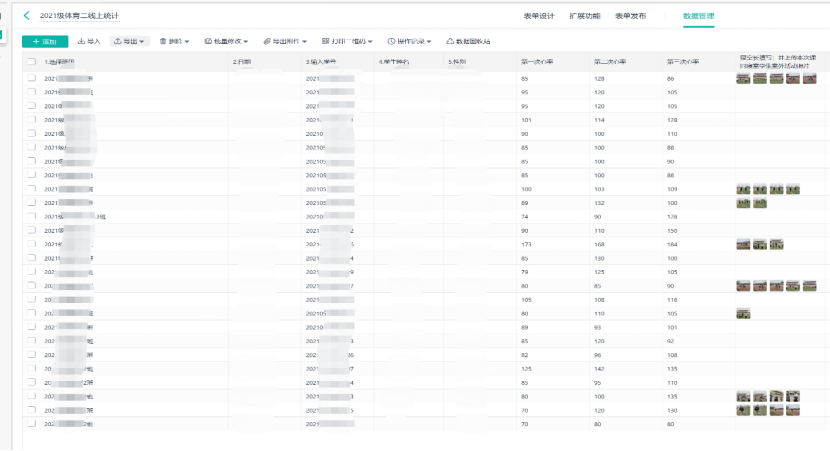The height and width of the screenshot is (451, 830).
Task: Check the first data row's checkbox
Action: 32,78
